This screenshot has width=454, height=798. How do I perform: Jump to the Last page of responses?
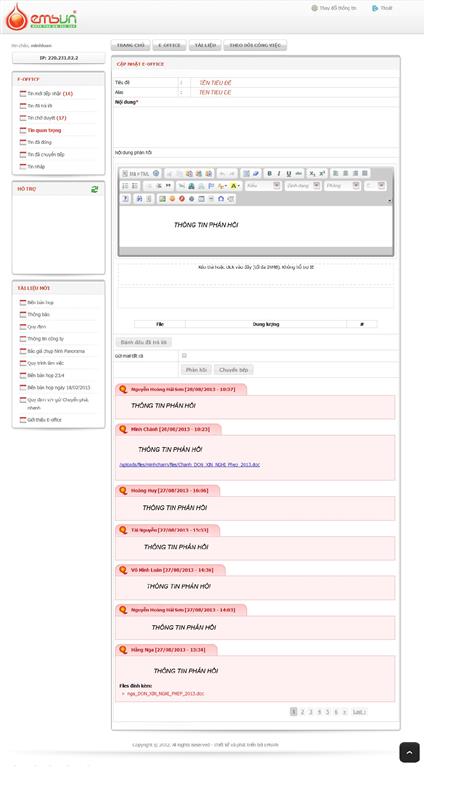pos(359,712)
